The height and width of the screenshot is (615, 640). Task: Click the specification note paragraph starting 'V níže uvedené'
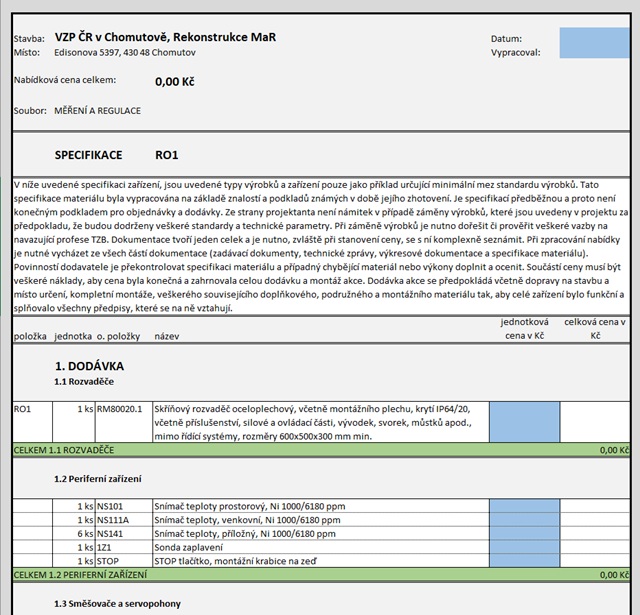[321, 246]
